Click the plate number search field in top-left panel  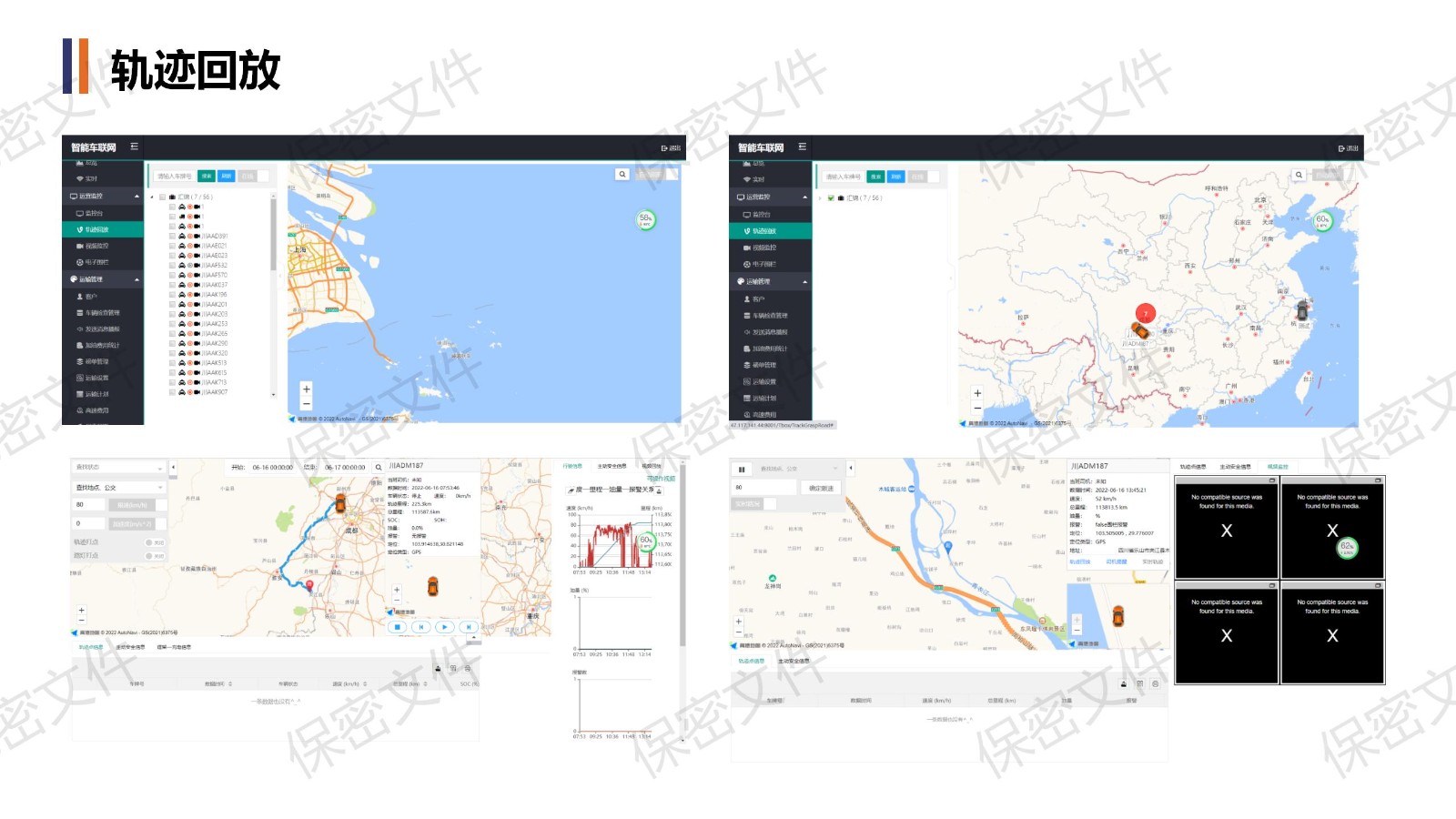pyautogui.click(x=174, y=177)
